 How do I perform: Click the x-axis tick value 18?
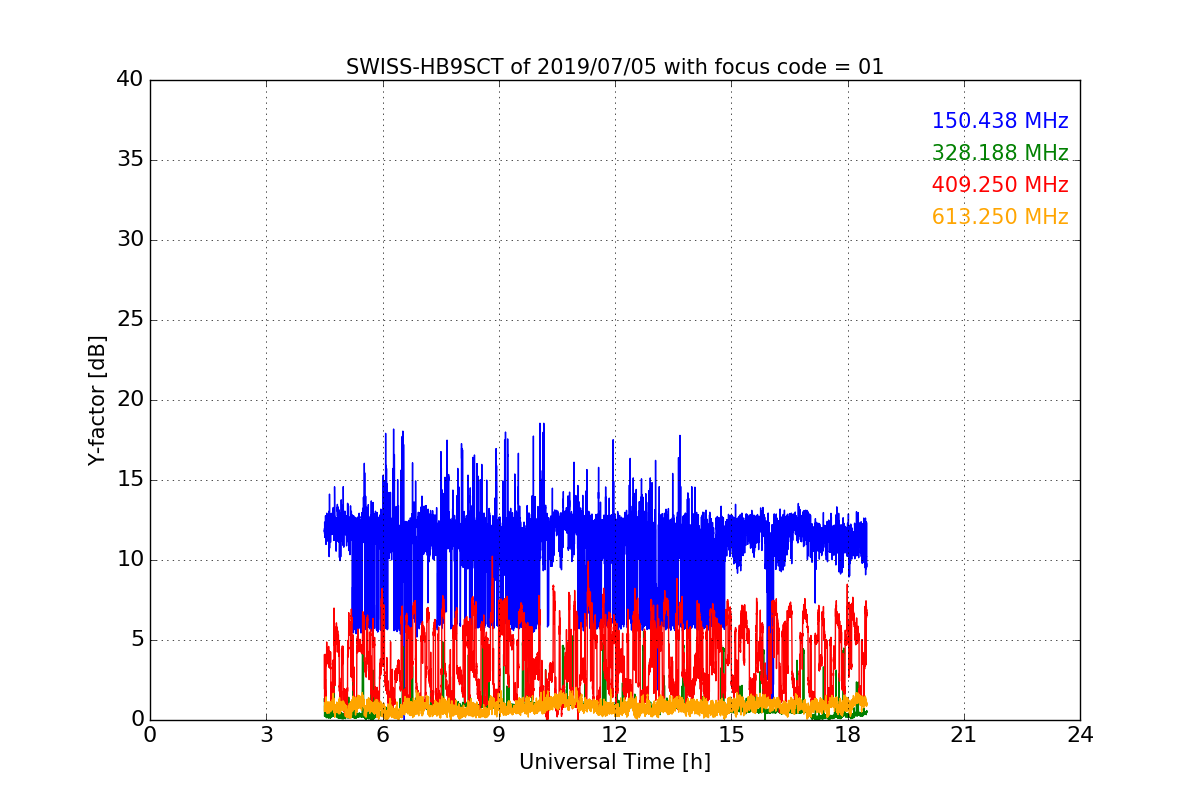(x=848, y=735)
